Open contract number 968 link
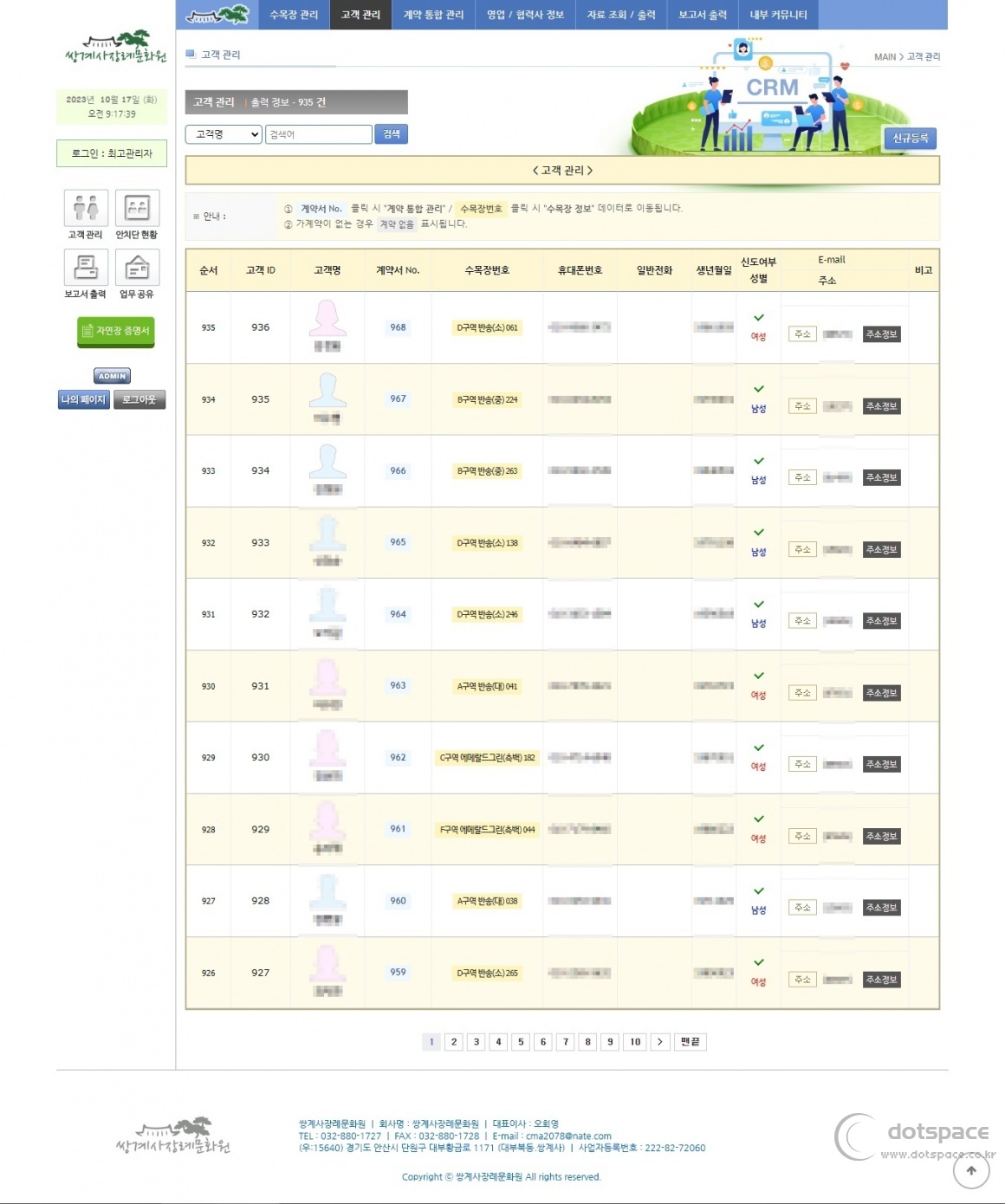The width and height of the screenshot is (1005, 1204). click(x=397, y=327)
